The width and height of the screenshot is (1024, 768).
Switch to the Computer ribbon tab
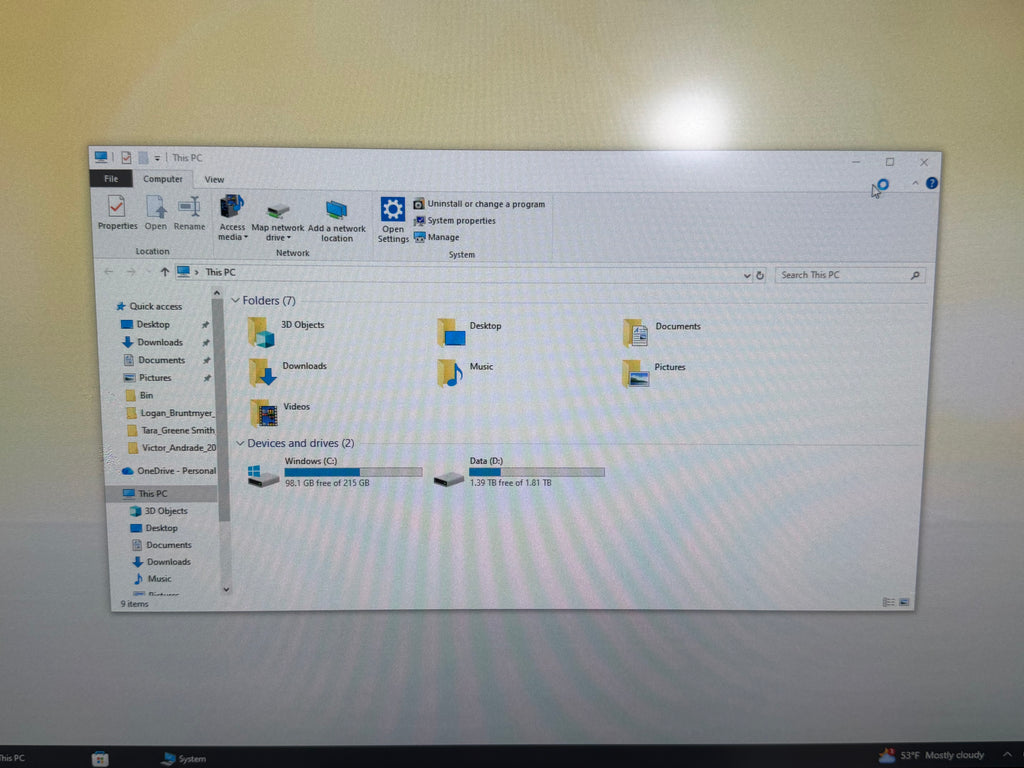pyautogui.click(x=163, y=179)
